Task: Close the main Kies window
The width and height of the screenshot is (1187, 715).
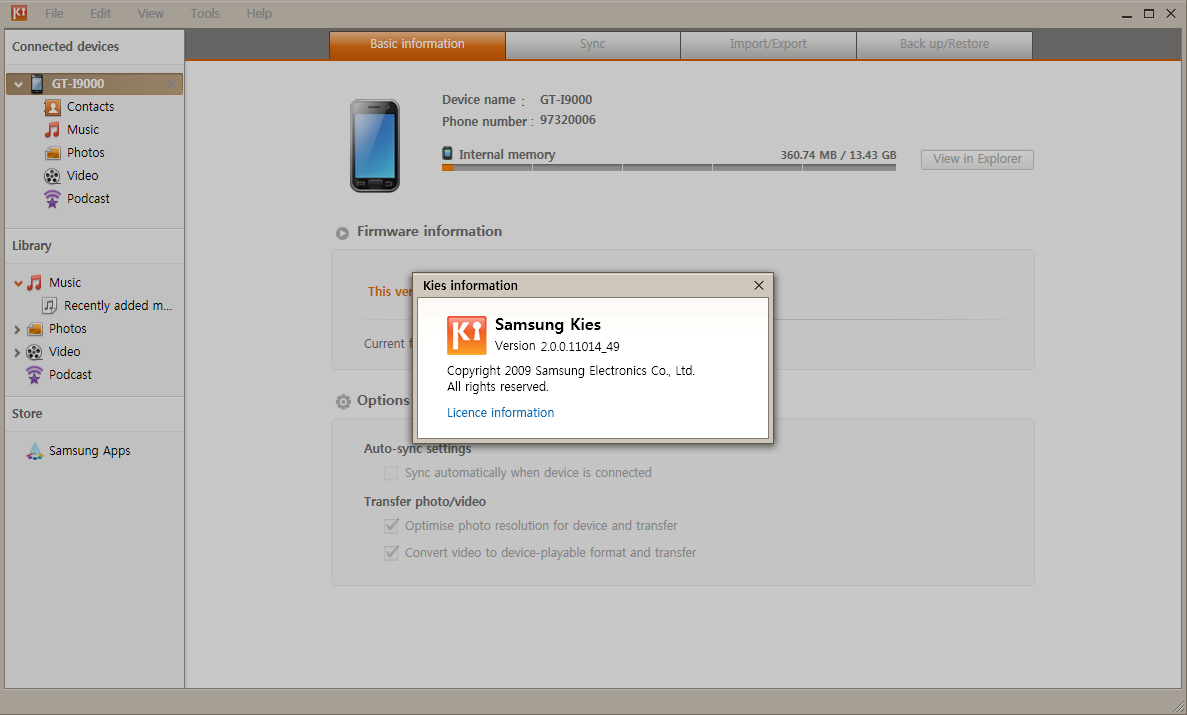Action: (1170, 14)
